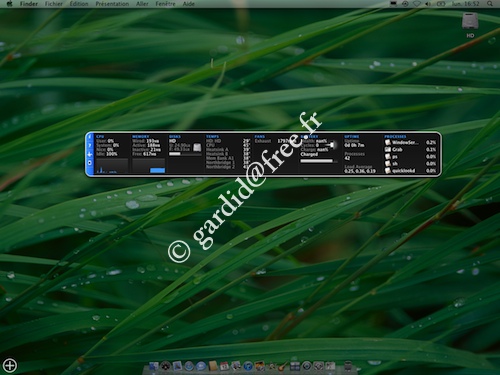This screenshot has width=500, height=375.
Task: Open the Apple menu
Action: tap(9, 4)
